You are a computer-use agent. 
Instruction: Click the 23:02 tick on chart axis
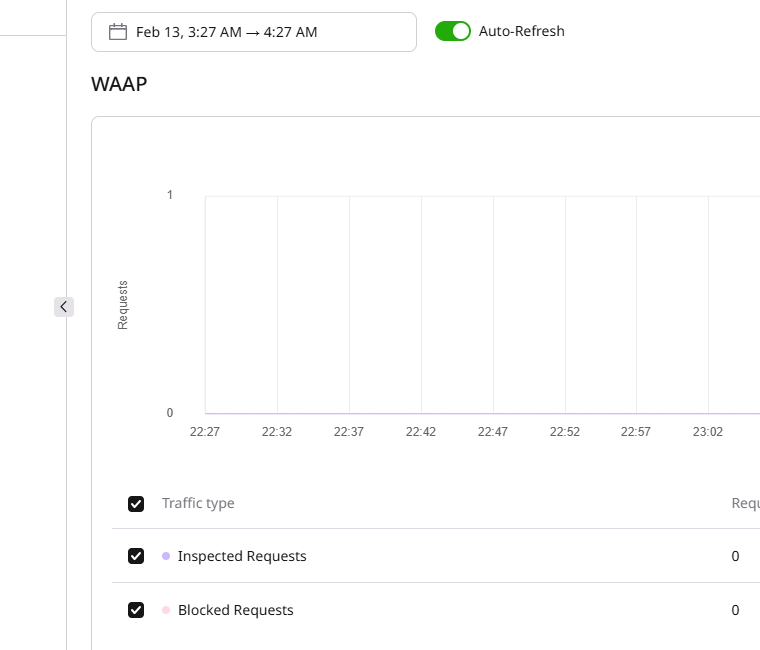[708, 432]
